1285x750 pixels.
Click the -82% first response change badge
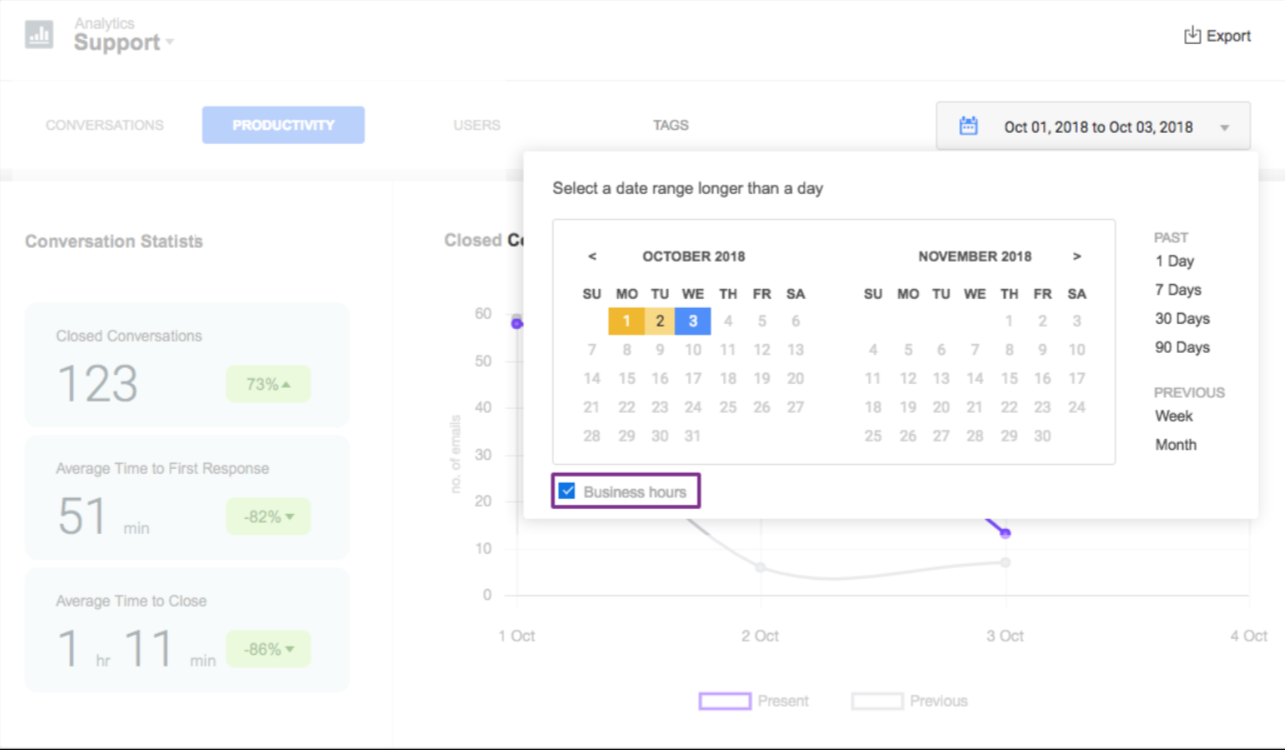point(268,517)
